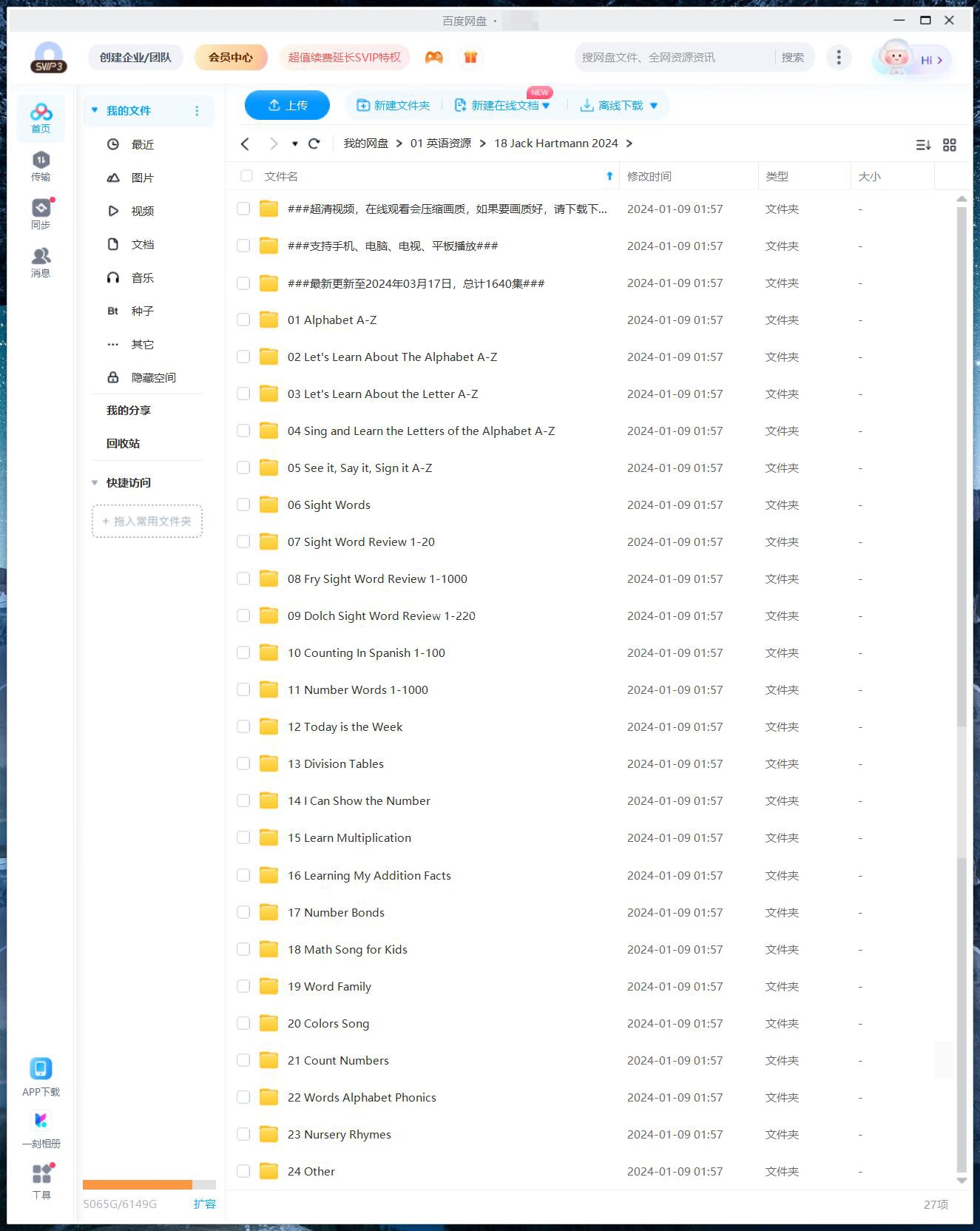Check the box for 06 Sight Words
This screenshot has width=980, height=1231.
(x=243, y=505)
